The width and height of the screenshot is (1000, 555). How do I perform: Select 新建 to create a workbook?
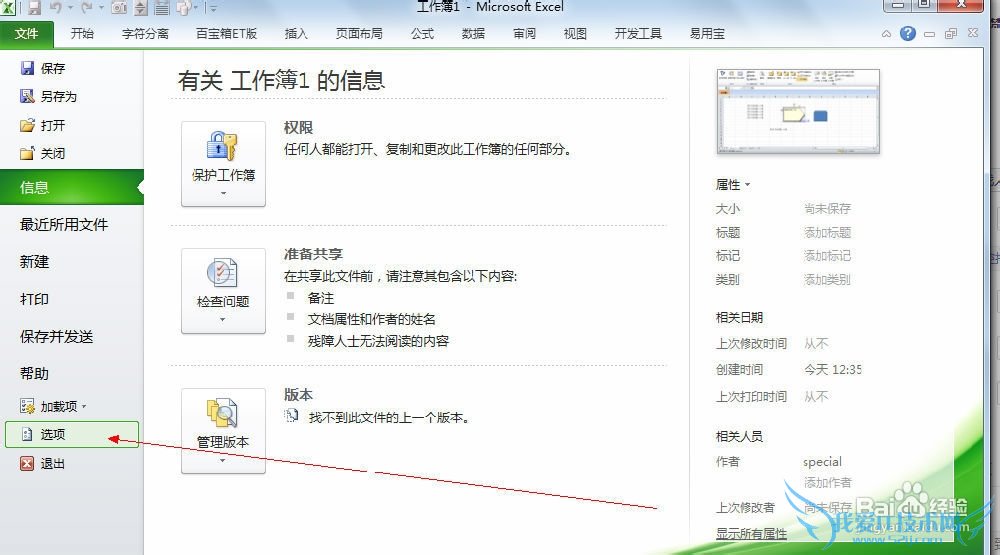34,262
